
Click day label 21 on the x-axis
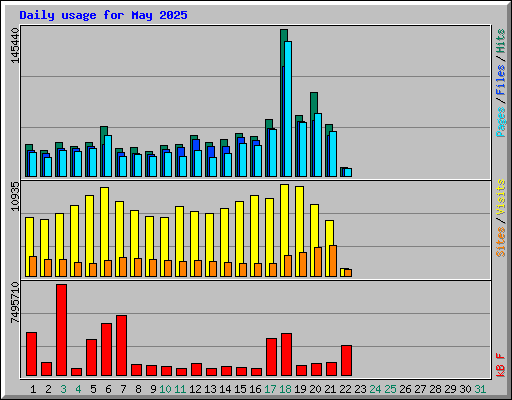point(330,389)
